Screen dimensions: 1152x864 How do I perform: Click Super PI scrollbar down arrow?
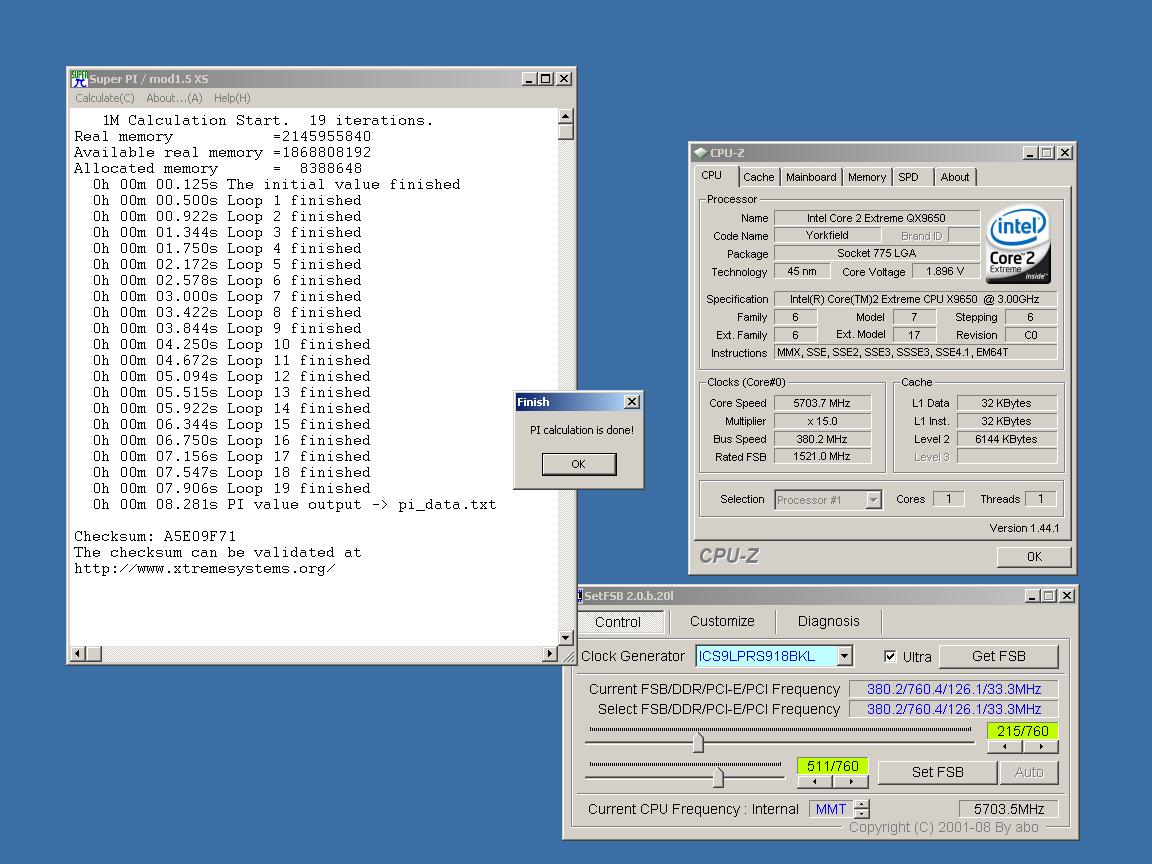click(x=566, y=638)
